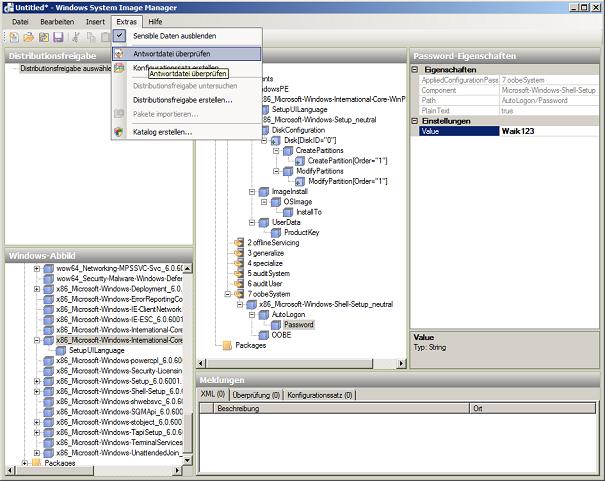This screenshot has width=605, height=481.
Task: Click the ModifyPartition[Order="1"] list item icon
Action: pyautogui.click(x=300, y=181)
